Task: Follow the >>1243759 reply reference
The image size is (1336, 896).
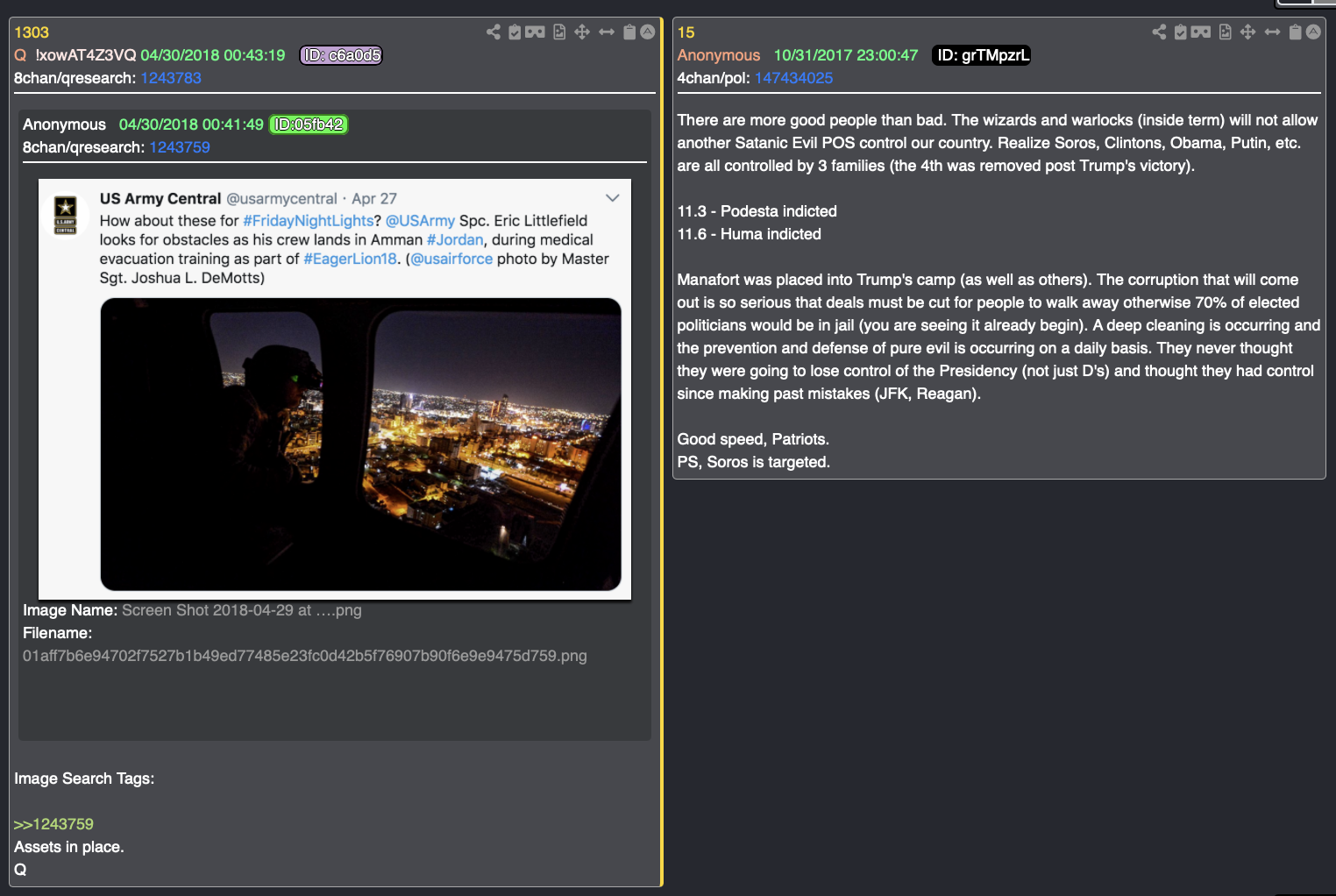Action: [53, 824]
